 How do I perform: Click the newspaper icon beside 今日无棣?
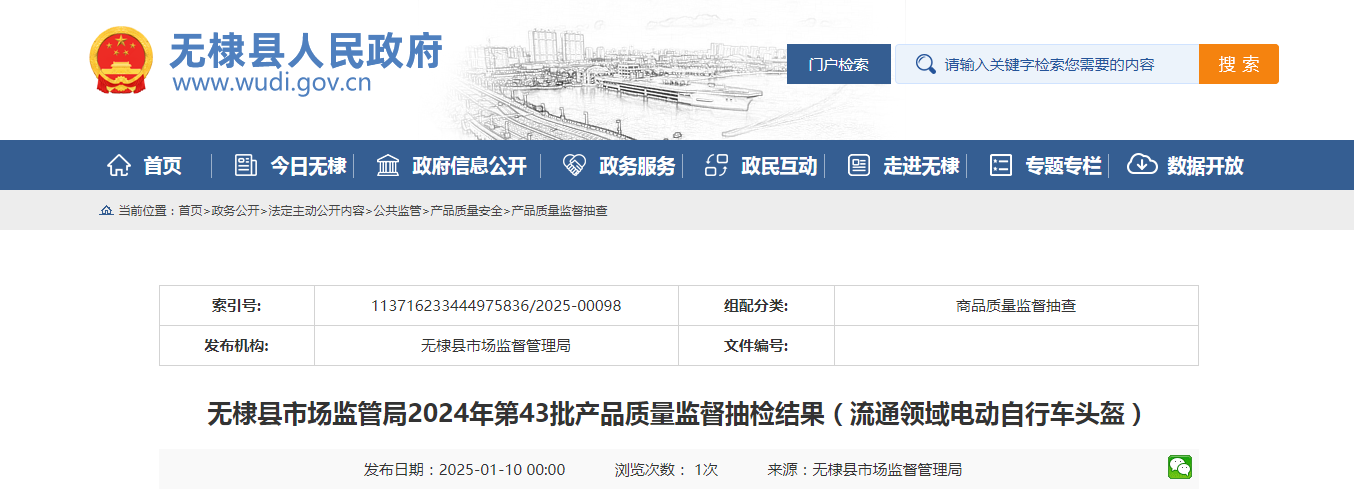[245, 166]
